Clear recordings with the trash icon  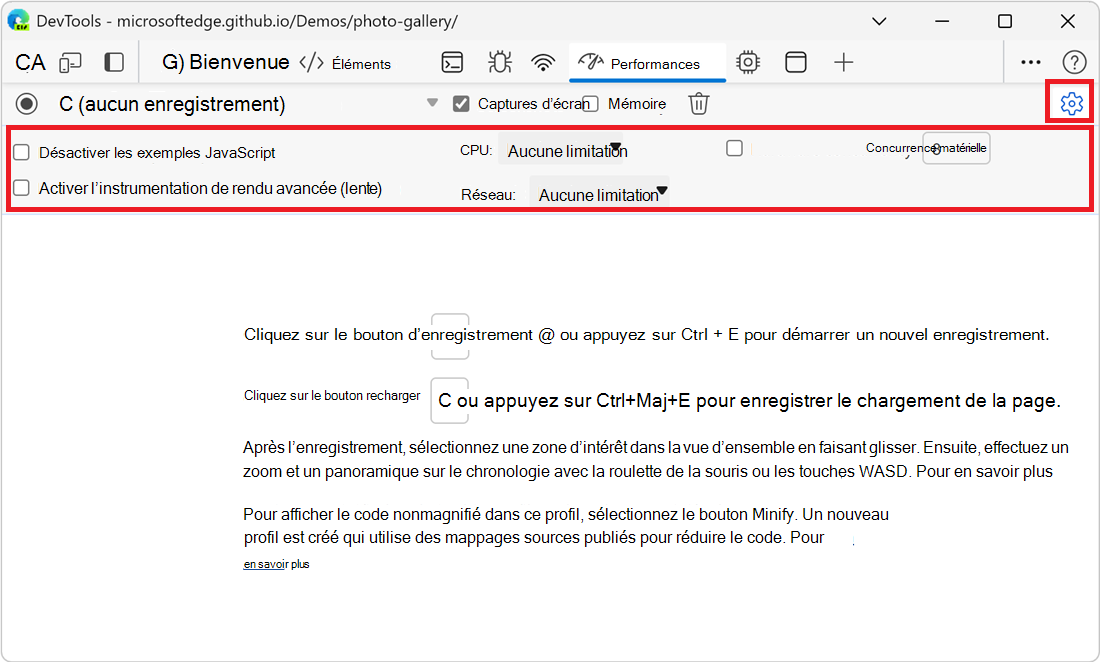click(x=698, y=102)
